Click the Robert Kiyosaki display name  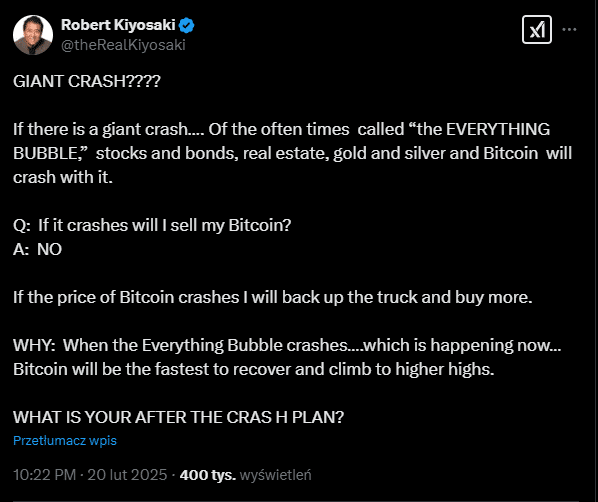[x=118, y=25]
